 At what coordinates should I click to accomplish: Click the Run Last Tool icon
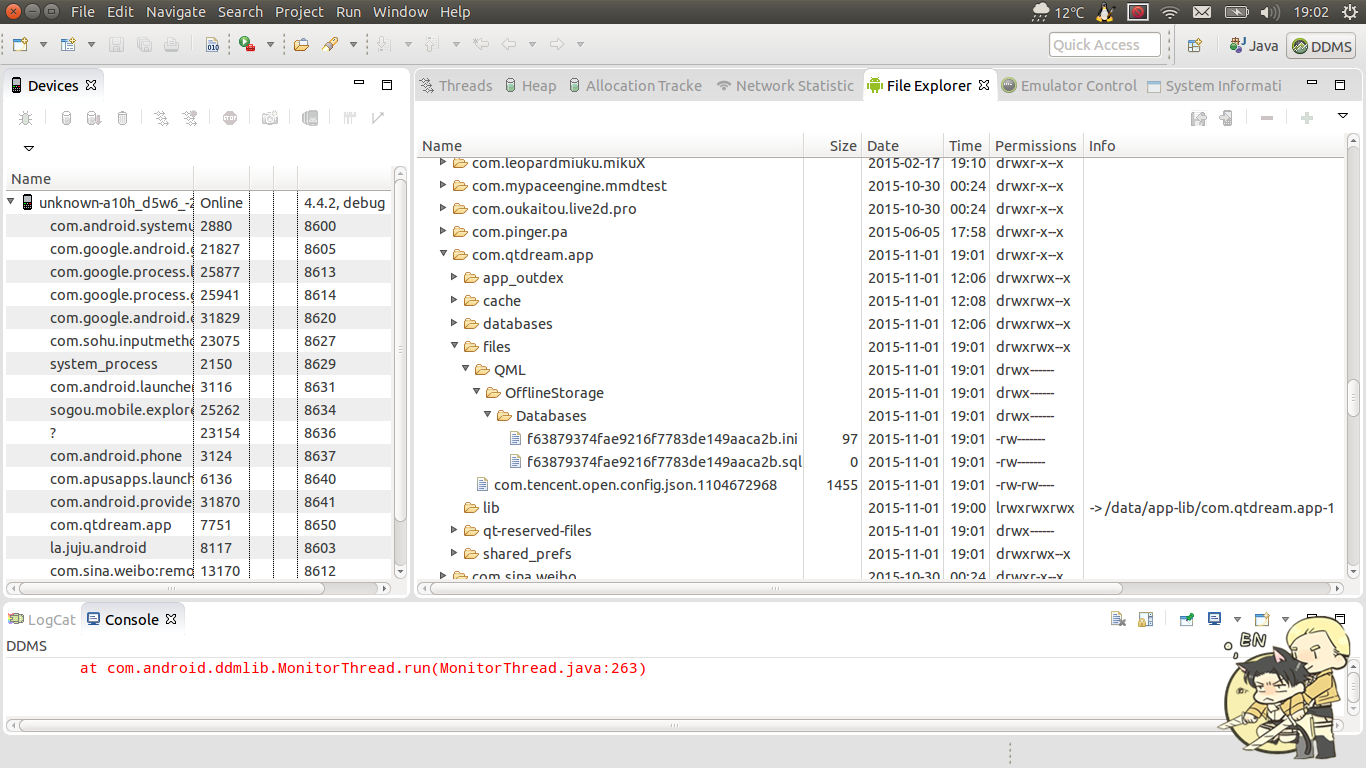click(x=247, y=45)
